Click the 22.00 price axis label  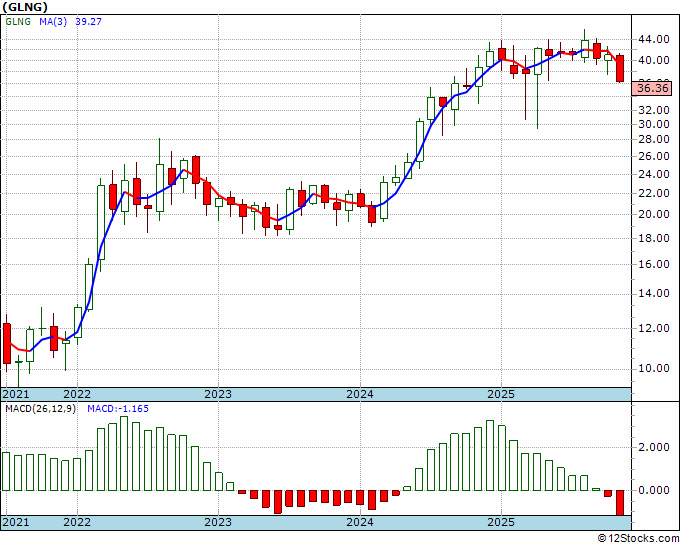(x=654, y=193)
